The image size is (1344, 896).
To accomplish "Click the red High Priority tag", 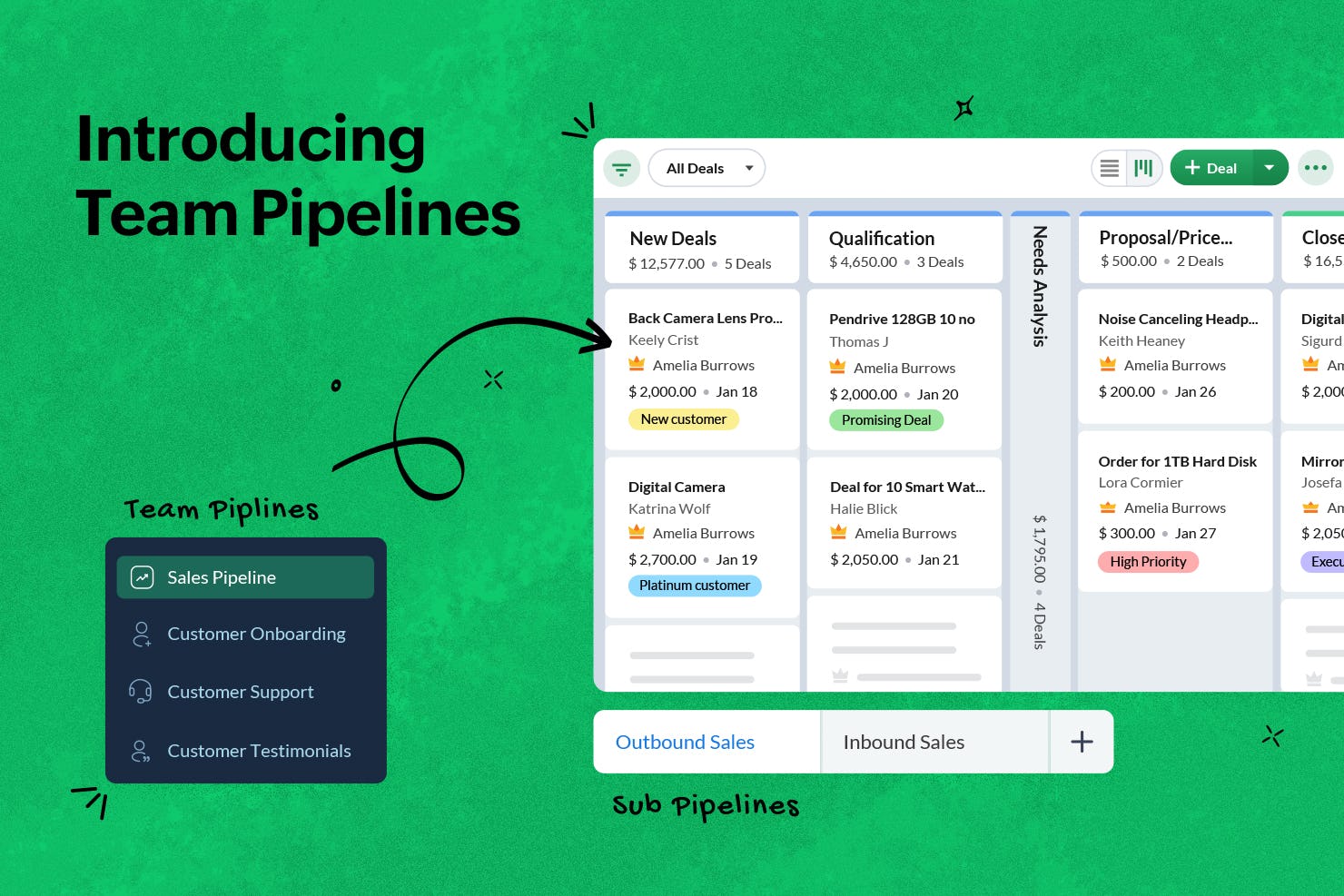I will [x=1148, y=561].
